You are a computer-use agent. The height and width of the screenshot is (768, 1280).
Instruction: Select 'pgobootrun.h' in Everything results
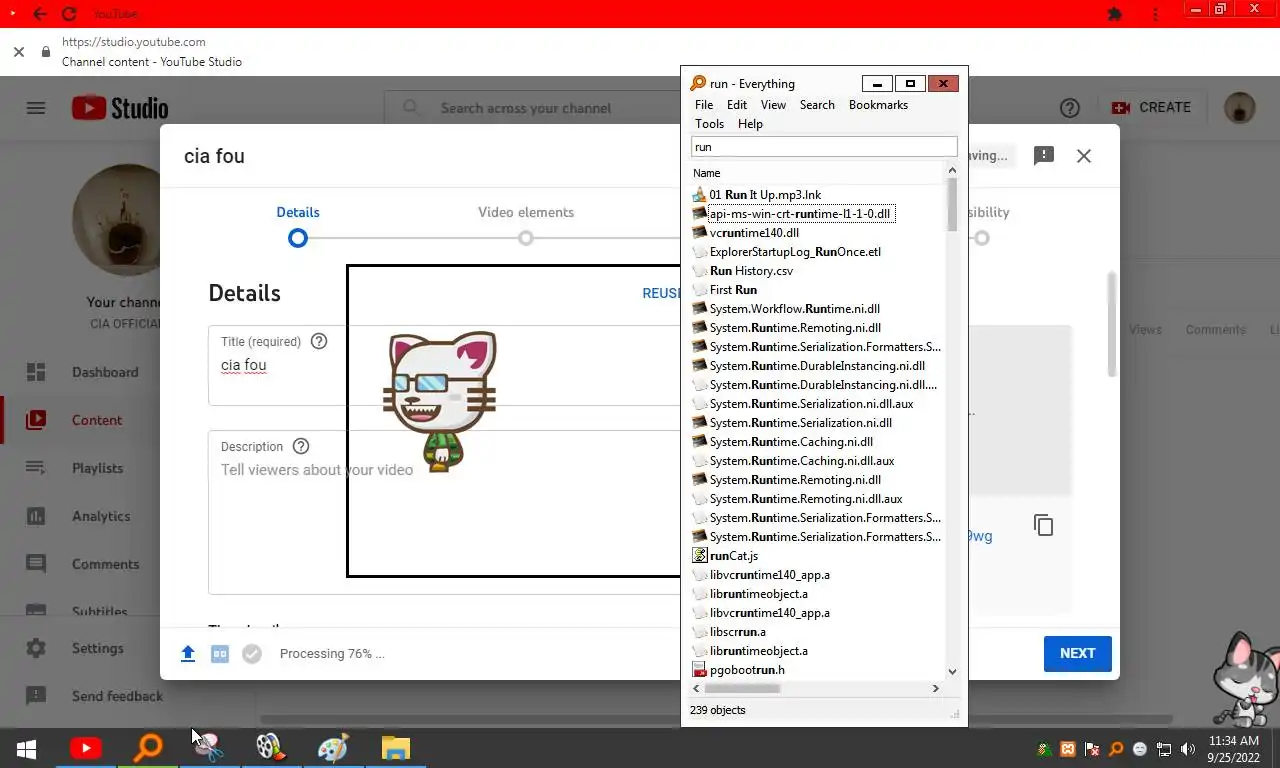pyautogui.click(x=747, y=670)
